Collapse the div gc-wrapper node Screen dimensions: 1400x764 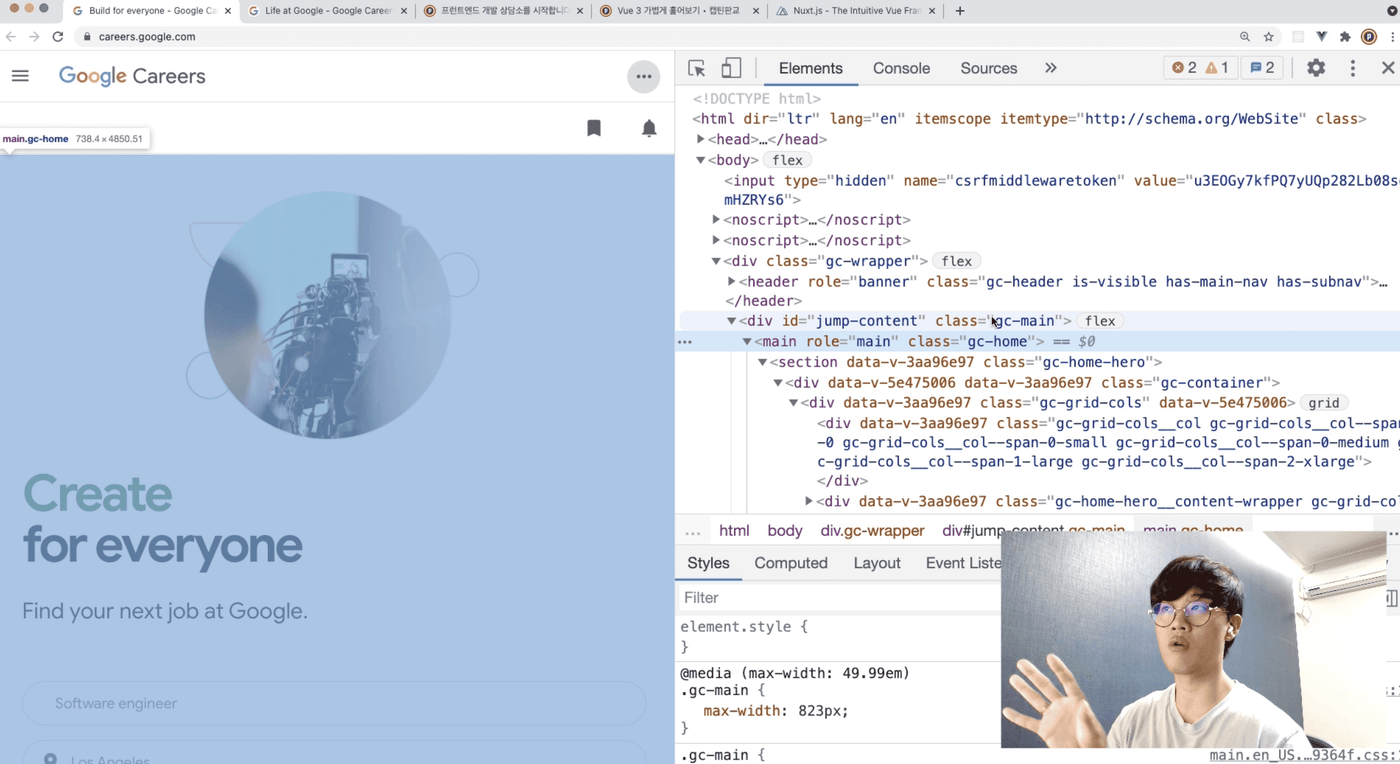coord(716,261)
